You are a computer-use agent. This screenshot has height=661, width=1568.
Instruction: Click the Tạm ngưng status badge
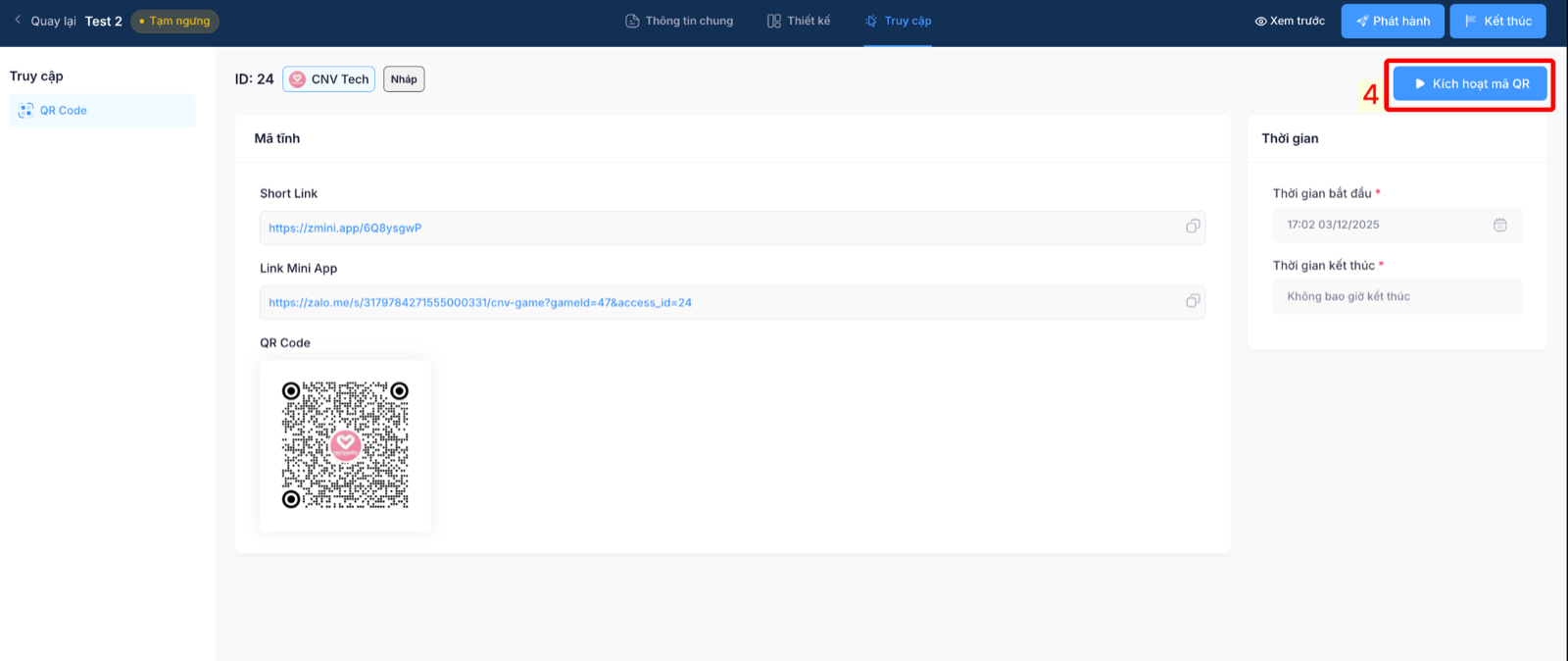click(174, 21)
